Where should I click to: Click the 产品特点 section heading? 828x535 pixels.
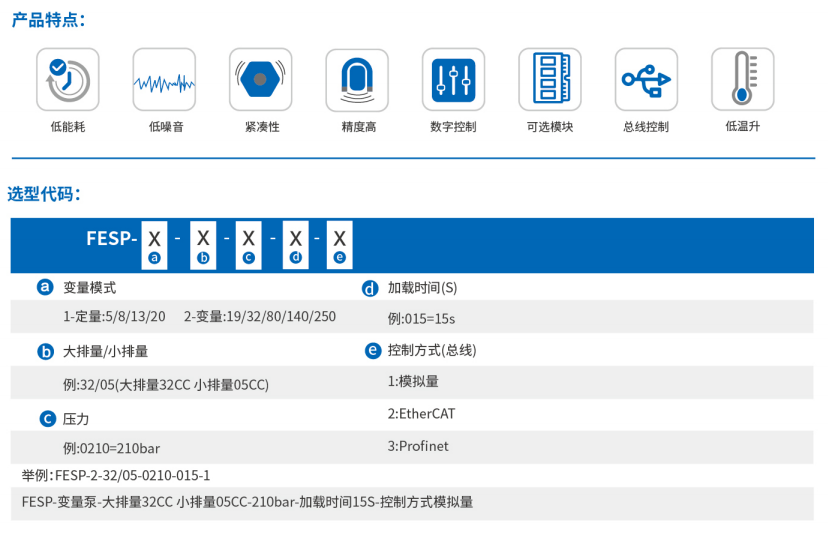pyautogui.click(x=48, y=19)
